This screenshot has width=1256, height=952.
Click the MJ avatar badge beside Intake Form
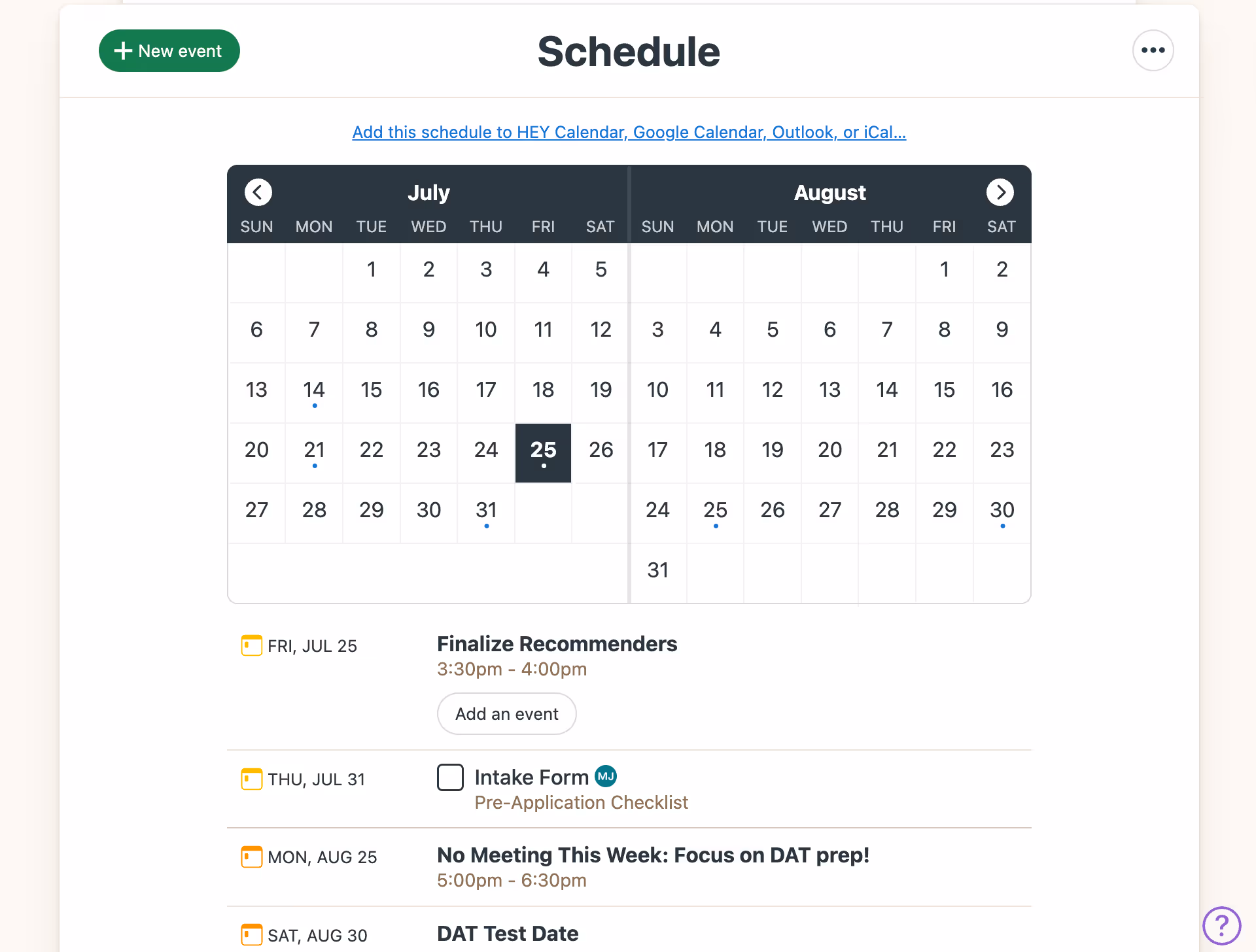tap(606, 777)
